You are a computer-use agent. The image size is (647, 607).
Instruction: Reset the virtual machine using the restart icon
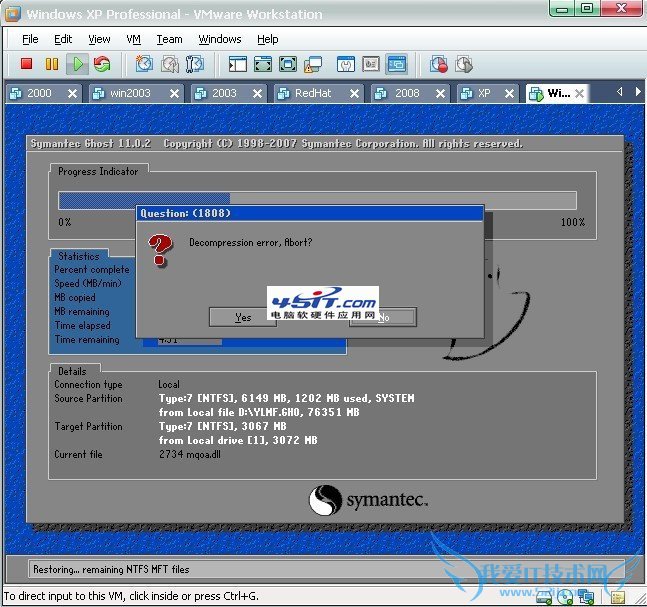pyautogui.click(x=102, y=64)
